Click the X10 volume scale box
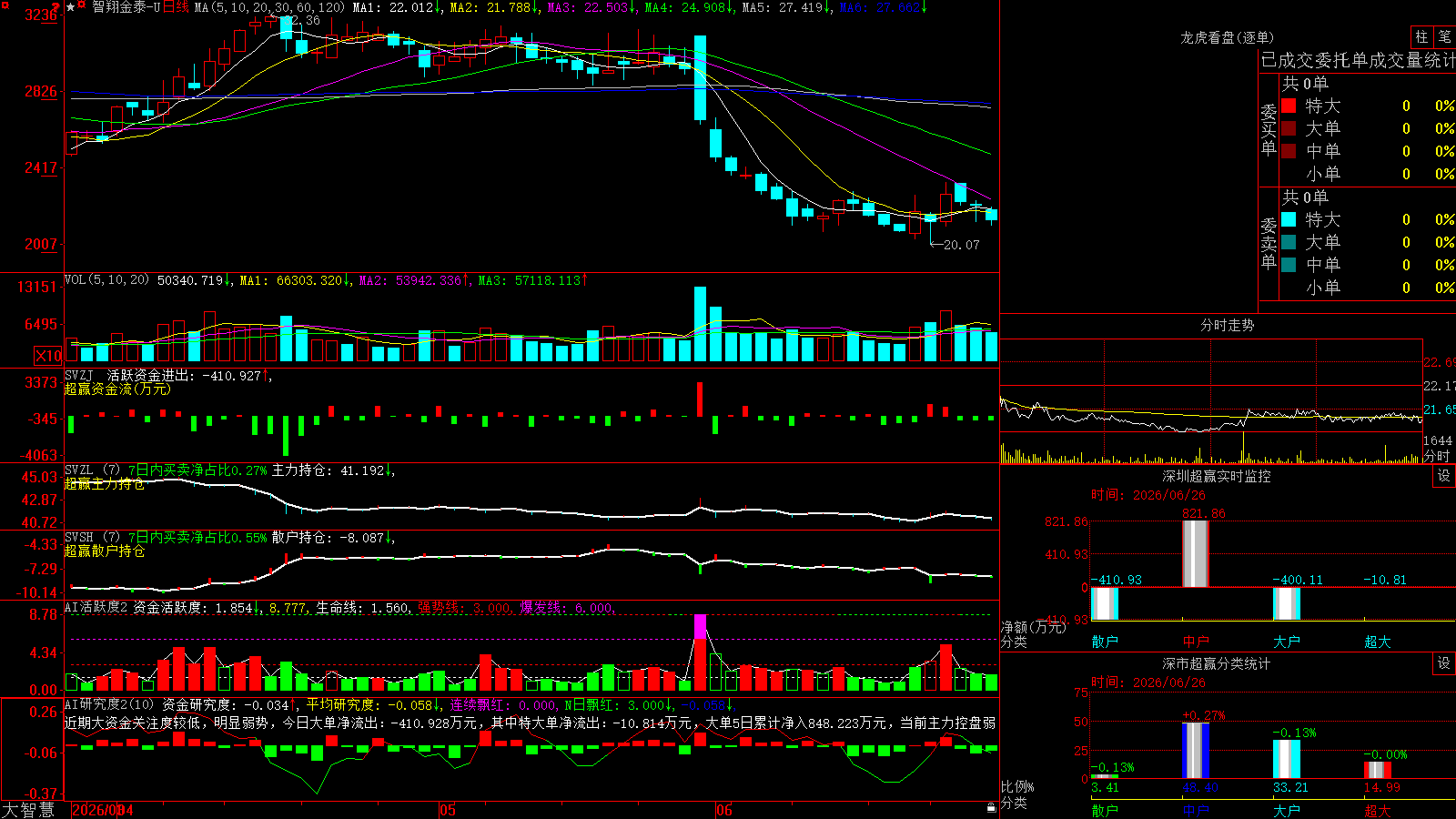 click(x=48, y=356)
